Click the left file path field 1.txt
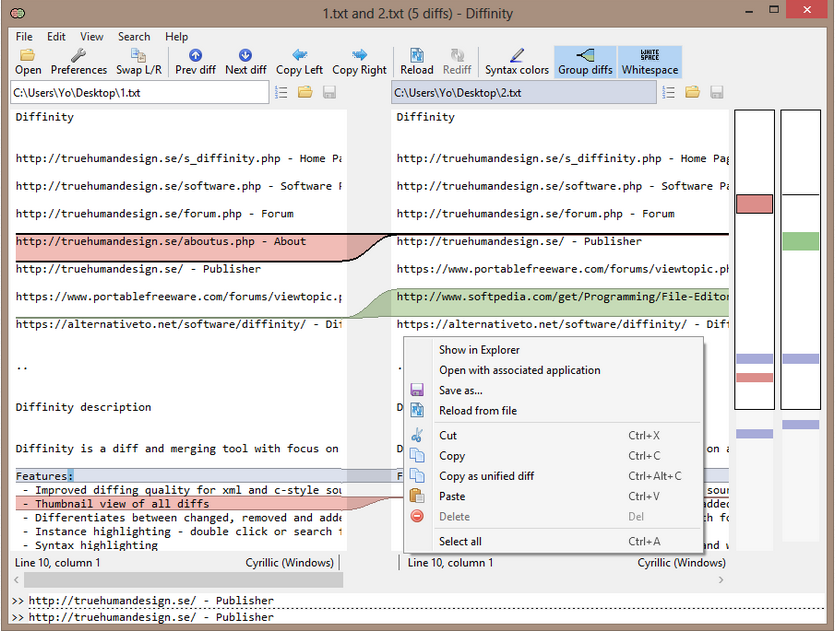This screenshot has width=835, height=631. [x=140, y=93]
